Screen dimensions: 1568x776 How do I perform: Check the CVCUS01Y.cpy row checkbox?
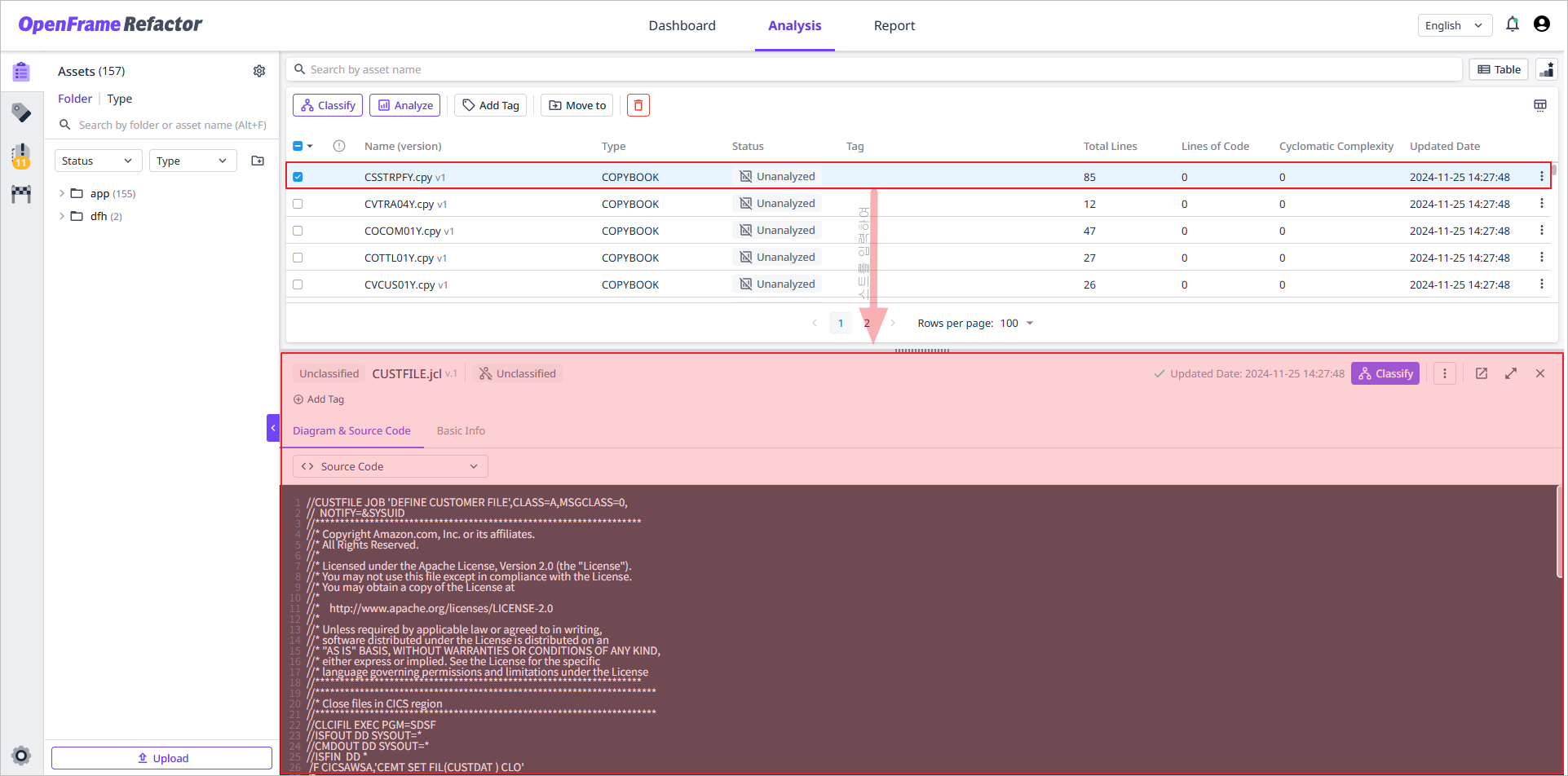pyautogui.click(x=298, y=284)
